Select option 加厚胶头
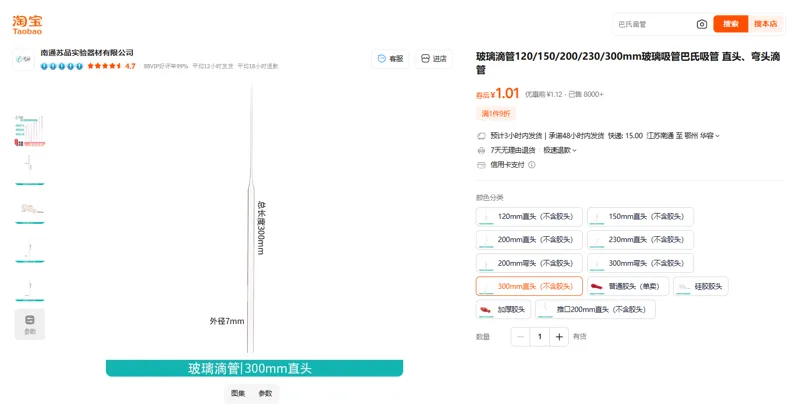This screenshot has width=800, height=418. [504, 309]
